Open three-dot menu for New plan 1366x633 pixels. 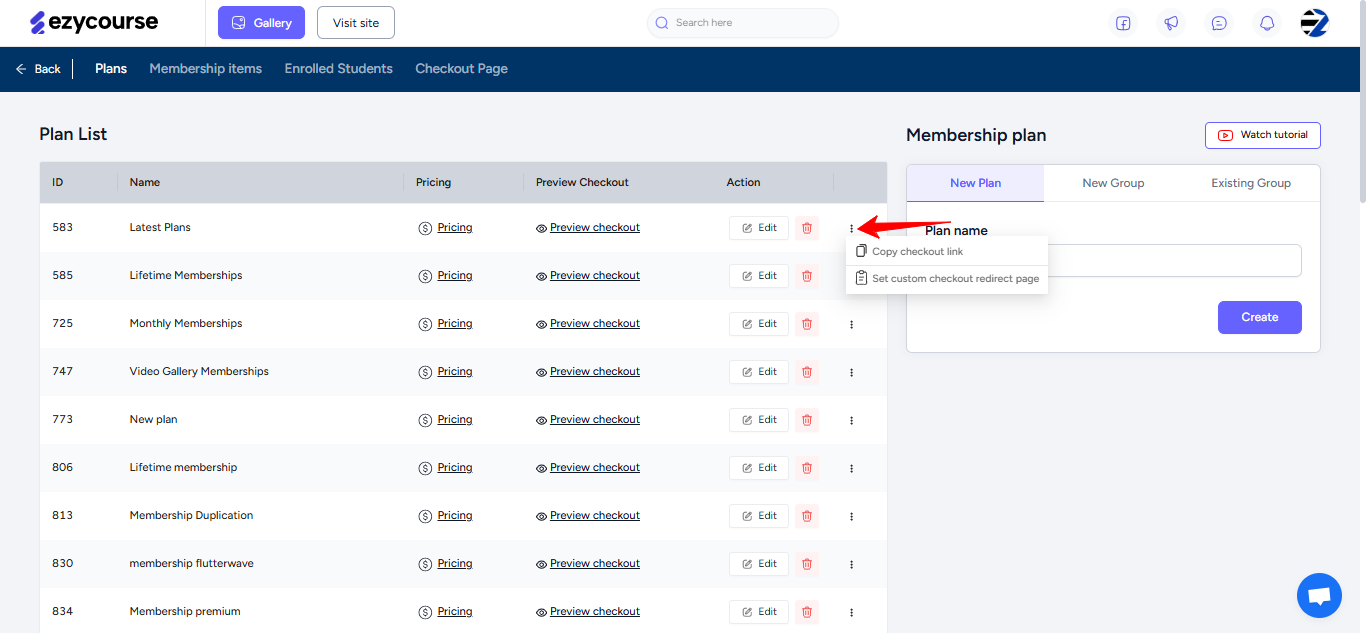click(852, 420)
